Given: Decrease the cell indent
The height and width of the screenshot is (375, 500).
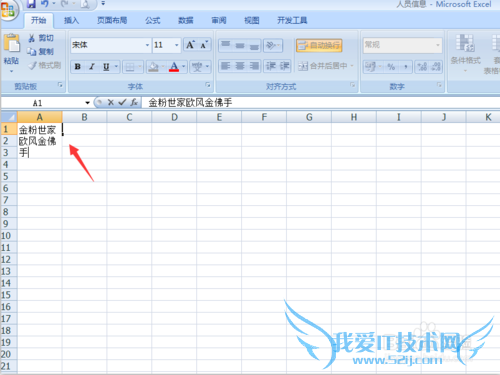Looking at the screenshot, I should pyautogui.click(x=270, y=66).
